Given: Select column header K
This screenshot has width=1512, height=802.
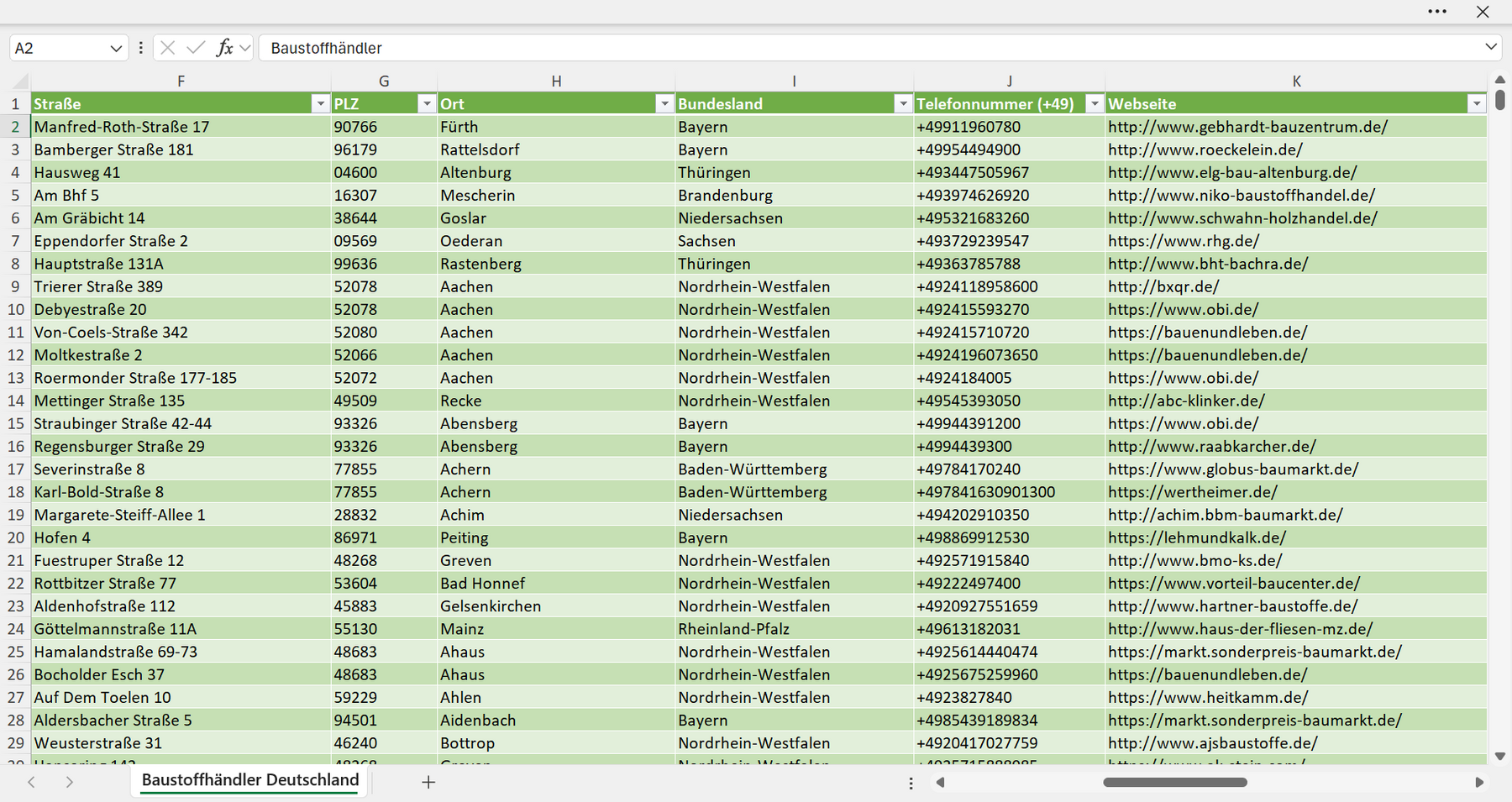Looking at the screenshot, I should pos(1296,81).
